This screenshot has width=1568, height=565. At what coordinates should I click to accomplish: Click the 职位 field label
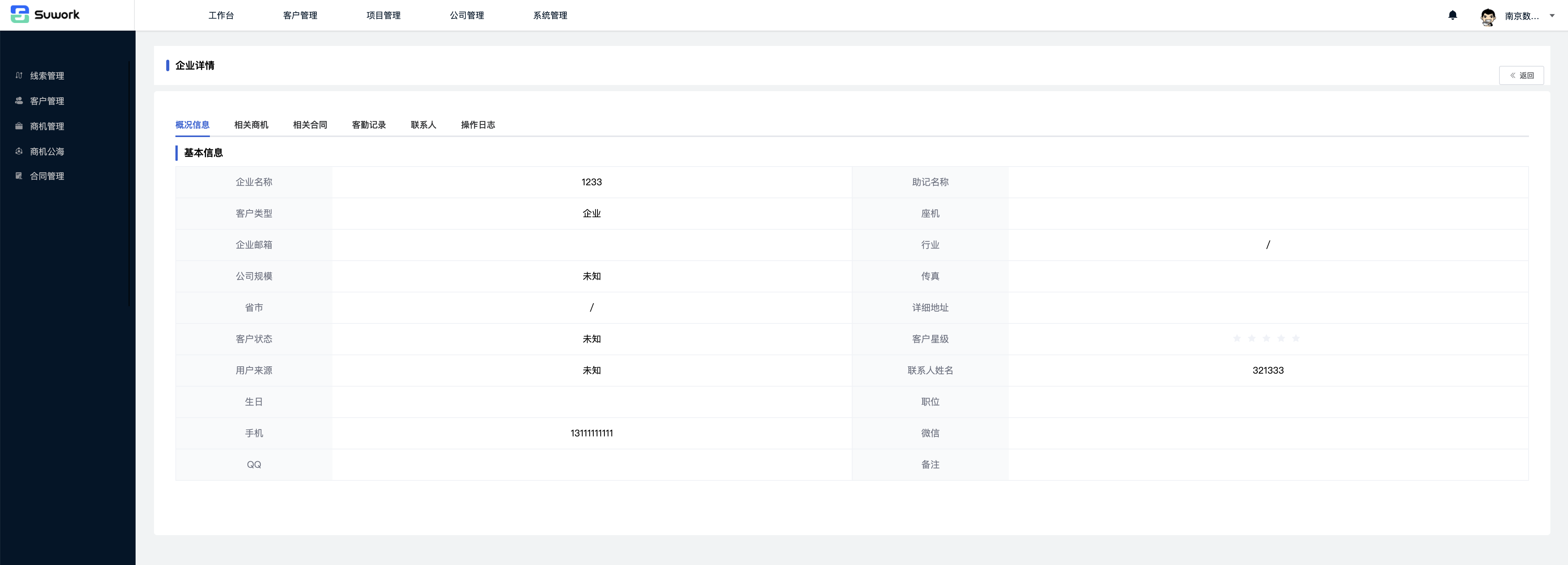(x=930, y=402)
